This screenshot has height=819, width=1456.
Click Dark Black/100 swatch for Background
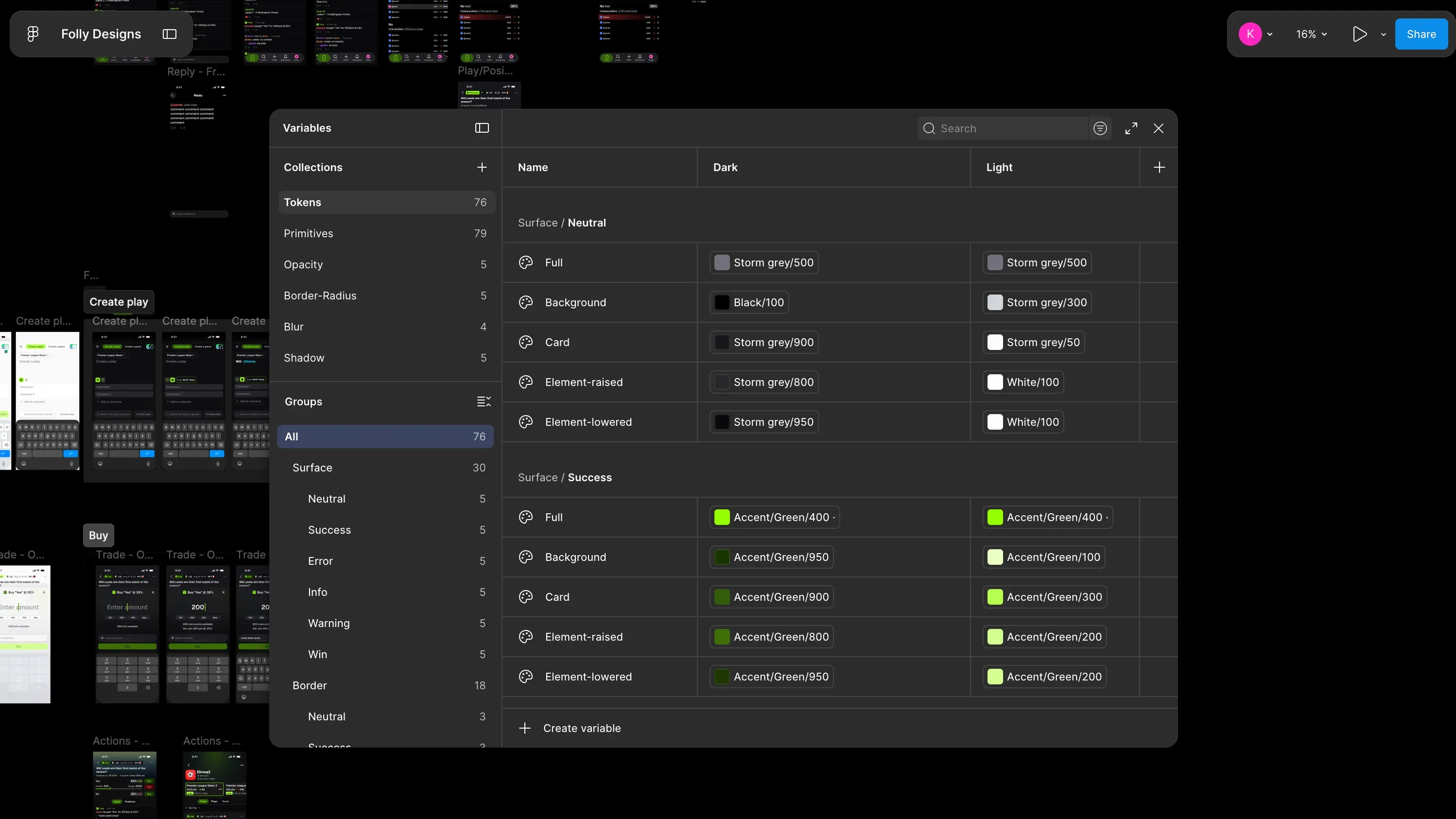[749, 302]
